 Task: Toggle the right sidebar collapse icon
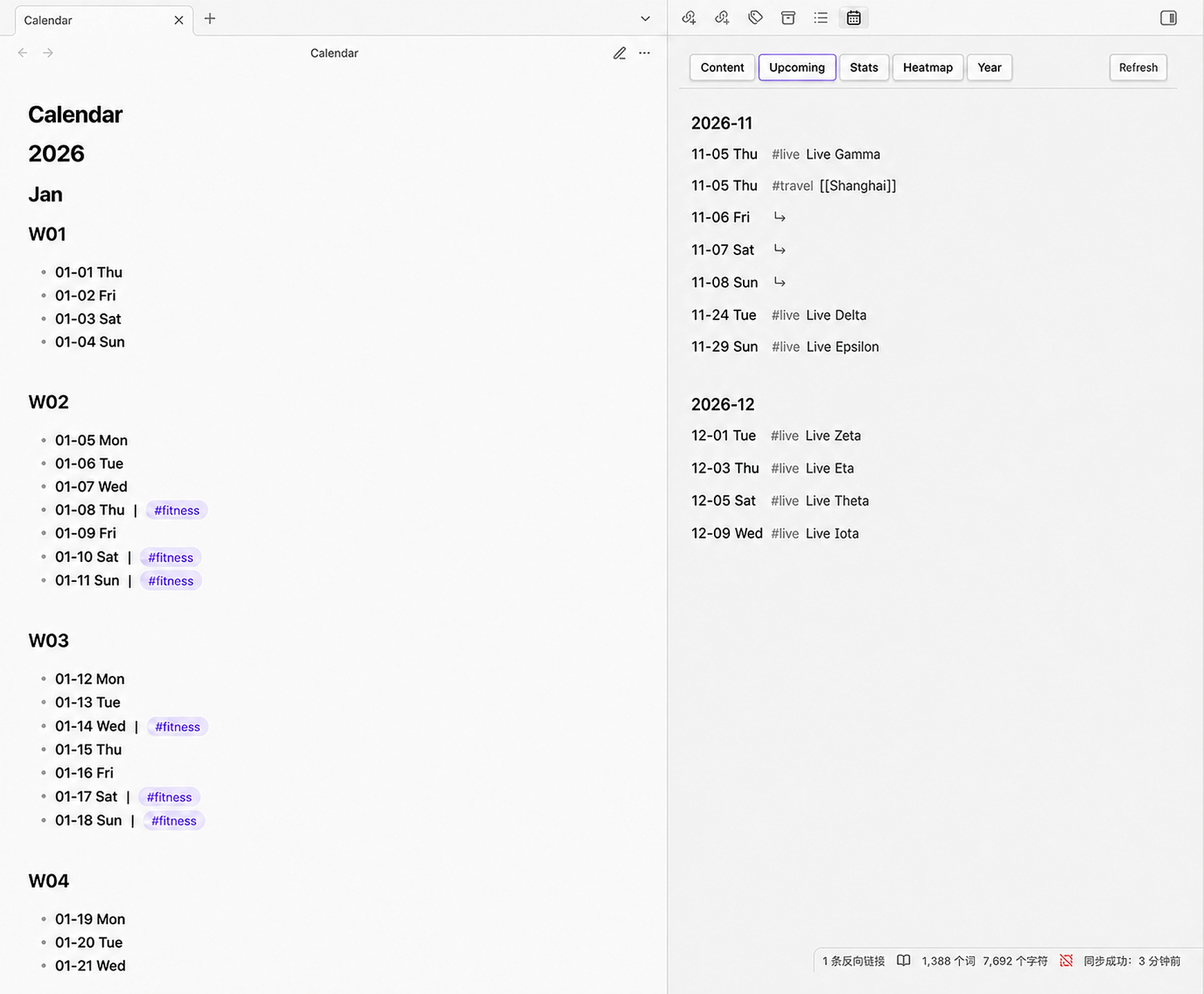click(x=1168, y=18)
